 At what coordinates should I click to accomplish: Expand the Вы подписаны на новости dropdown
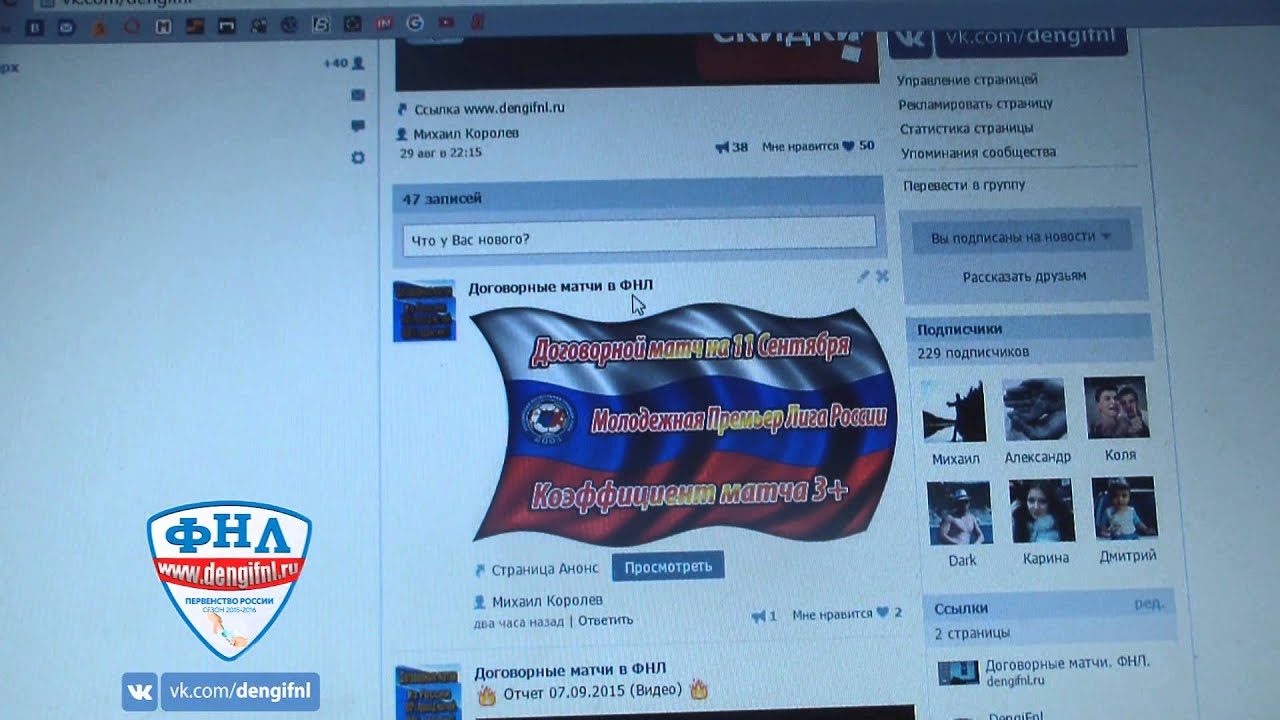pyautogui.click(x=1021, y=238)
